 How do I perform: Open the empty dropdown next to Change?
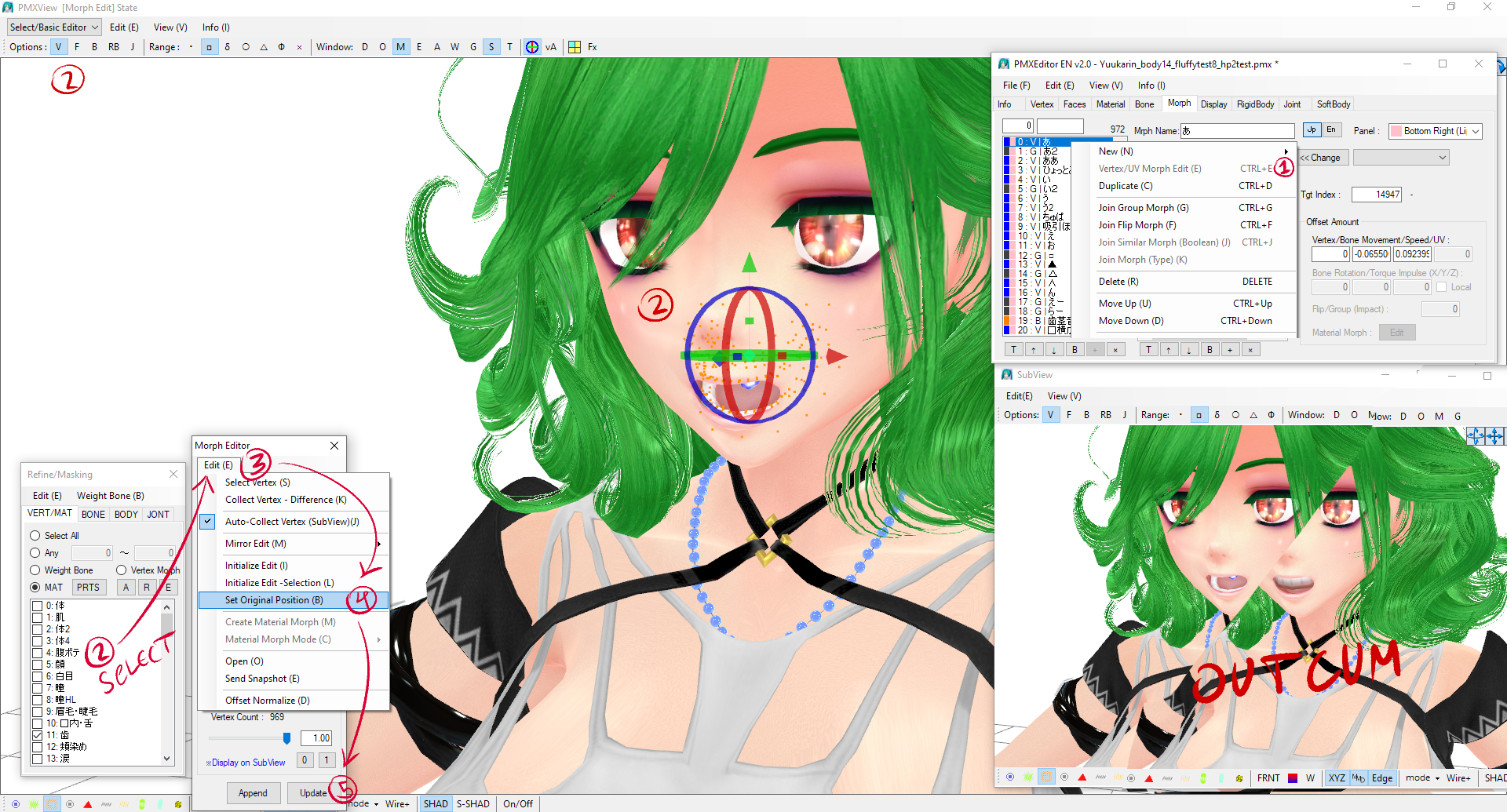coord(1401,158)
